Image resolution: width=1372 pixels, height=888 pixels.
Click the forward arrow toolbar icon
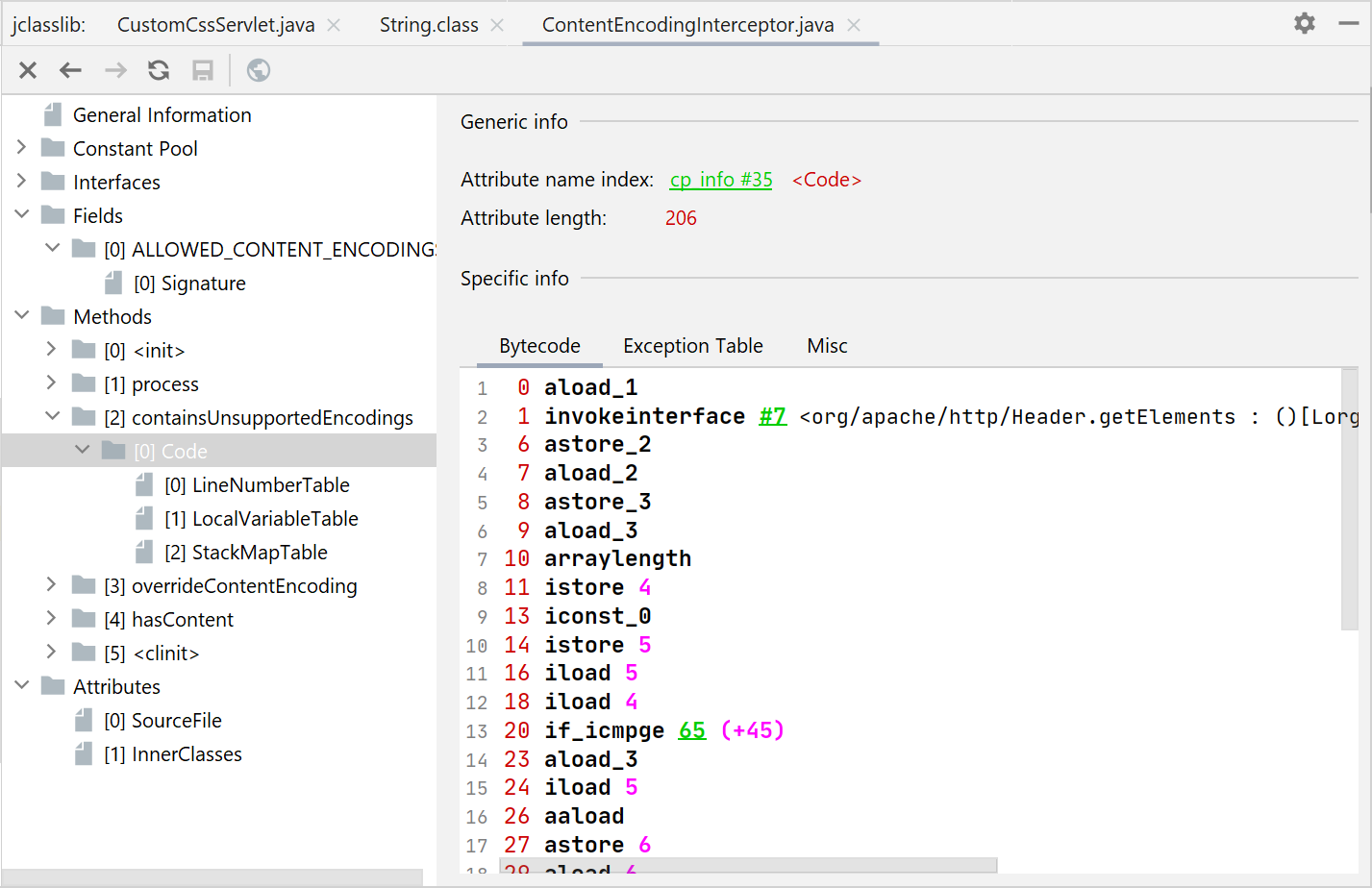point(115,70)
